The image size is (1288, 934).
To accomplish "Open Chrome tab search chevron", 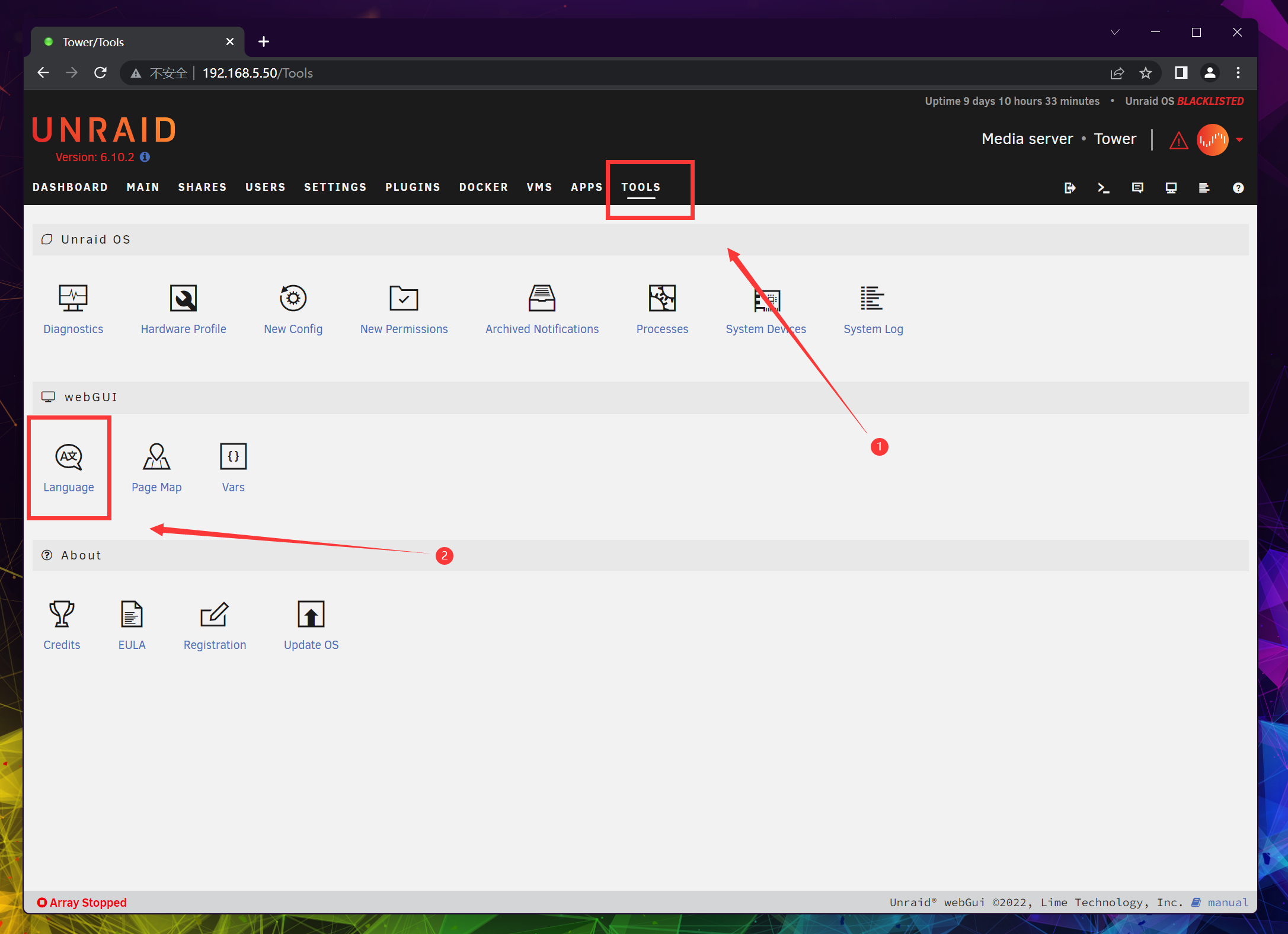I will pos(1114,32).
